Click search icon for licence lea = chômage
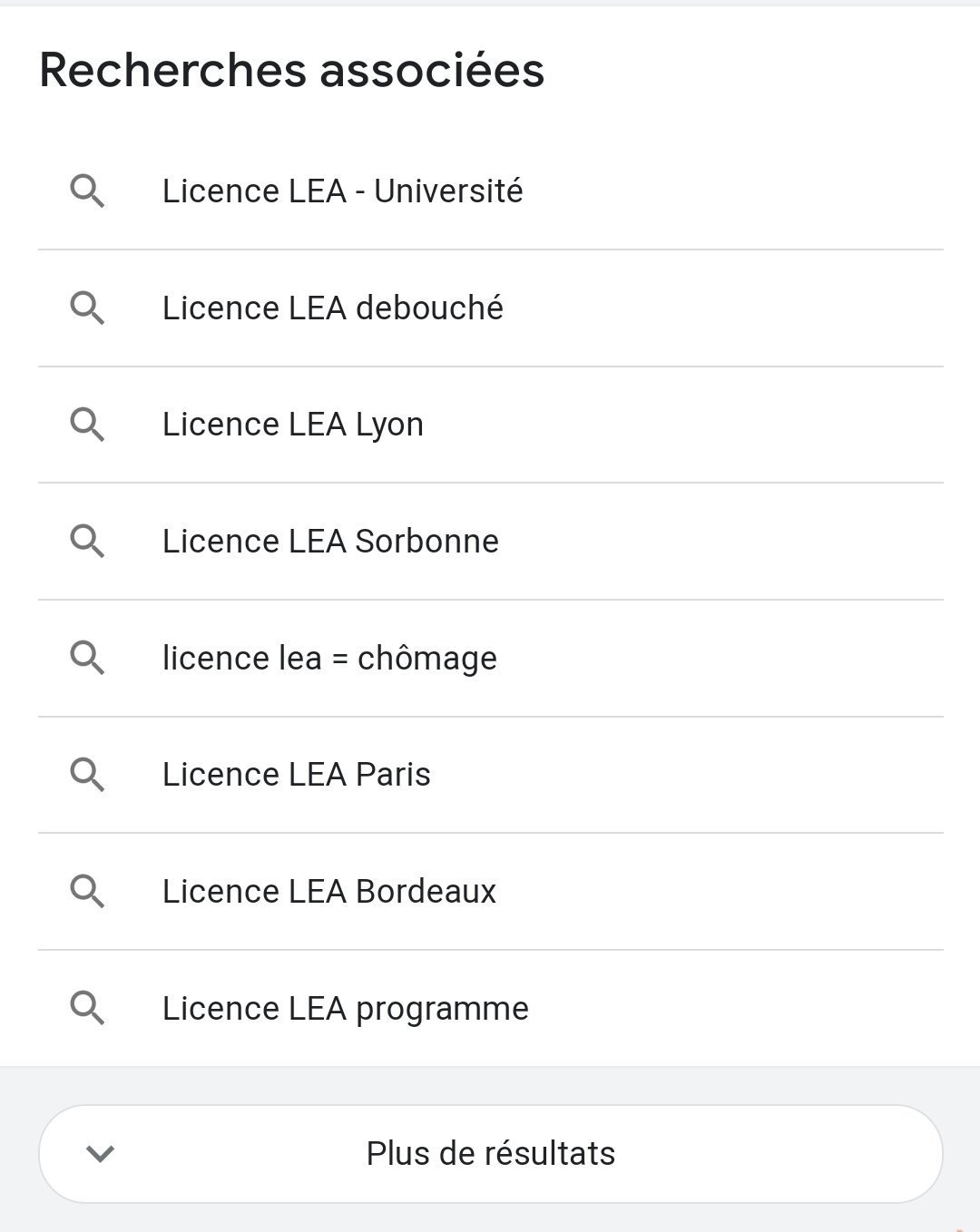This screenshot has width=980, height=1232. coord(87,658)
